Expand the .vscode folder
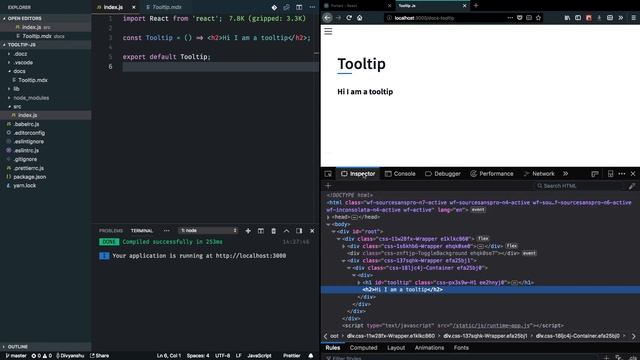This screenshot has height=360, width=640. click(46, 63)
